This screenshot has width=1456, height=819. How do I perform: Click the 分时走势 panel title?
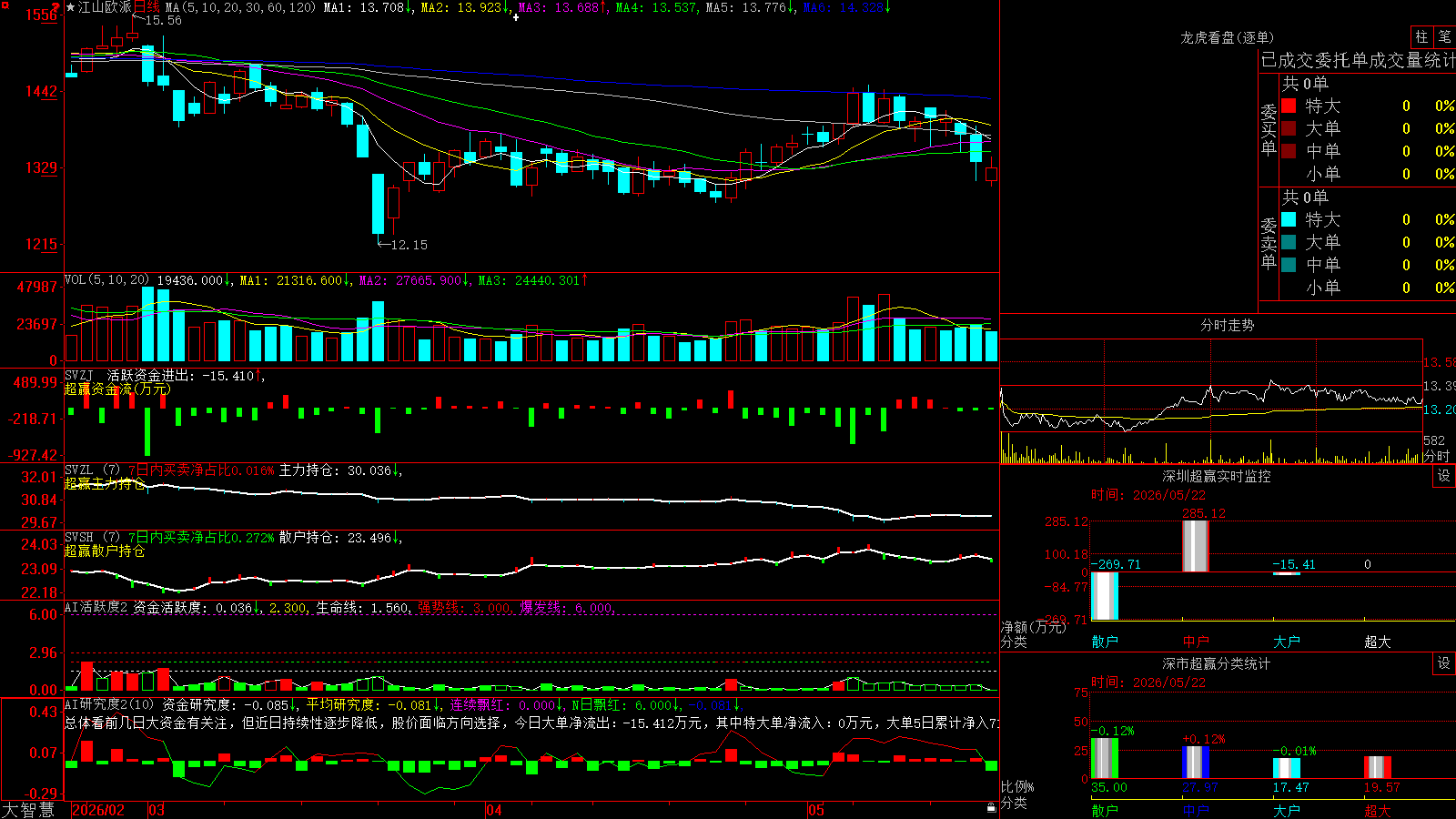click(x=1227, y=325)
